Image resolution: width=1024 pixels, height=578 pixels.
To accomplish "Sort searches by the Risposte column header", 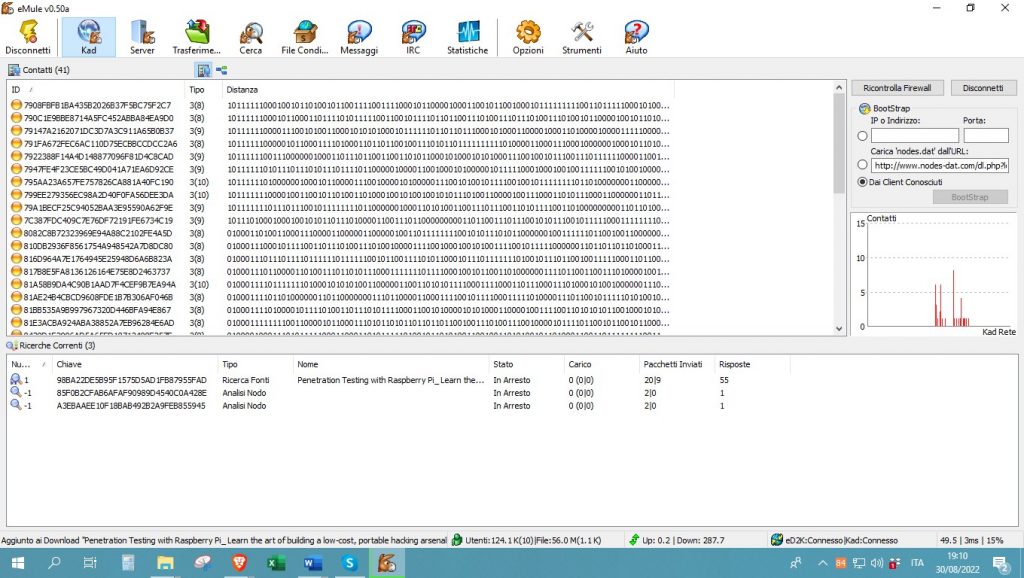I will click(734, 365).
